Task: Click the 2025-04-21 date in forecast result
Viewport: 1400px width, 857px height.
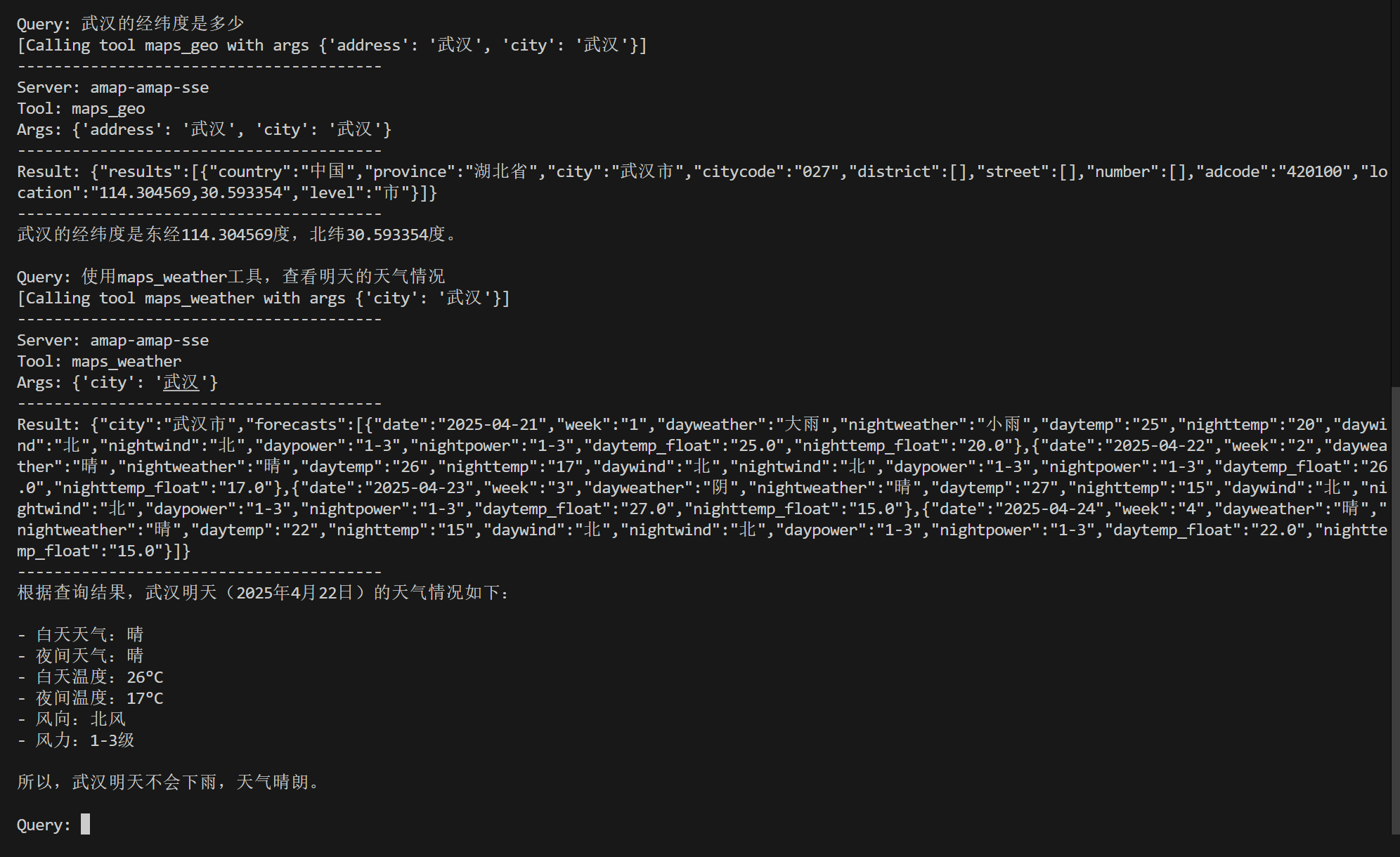Action: (493, 424)
